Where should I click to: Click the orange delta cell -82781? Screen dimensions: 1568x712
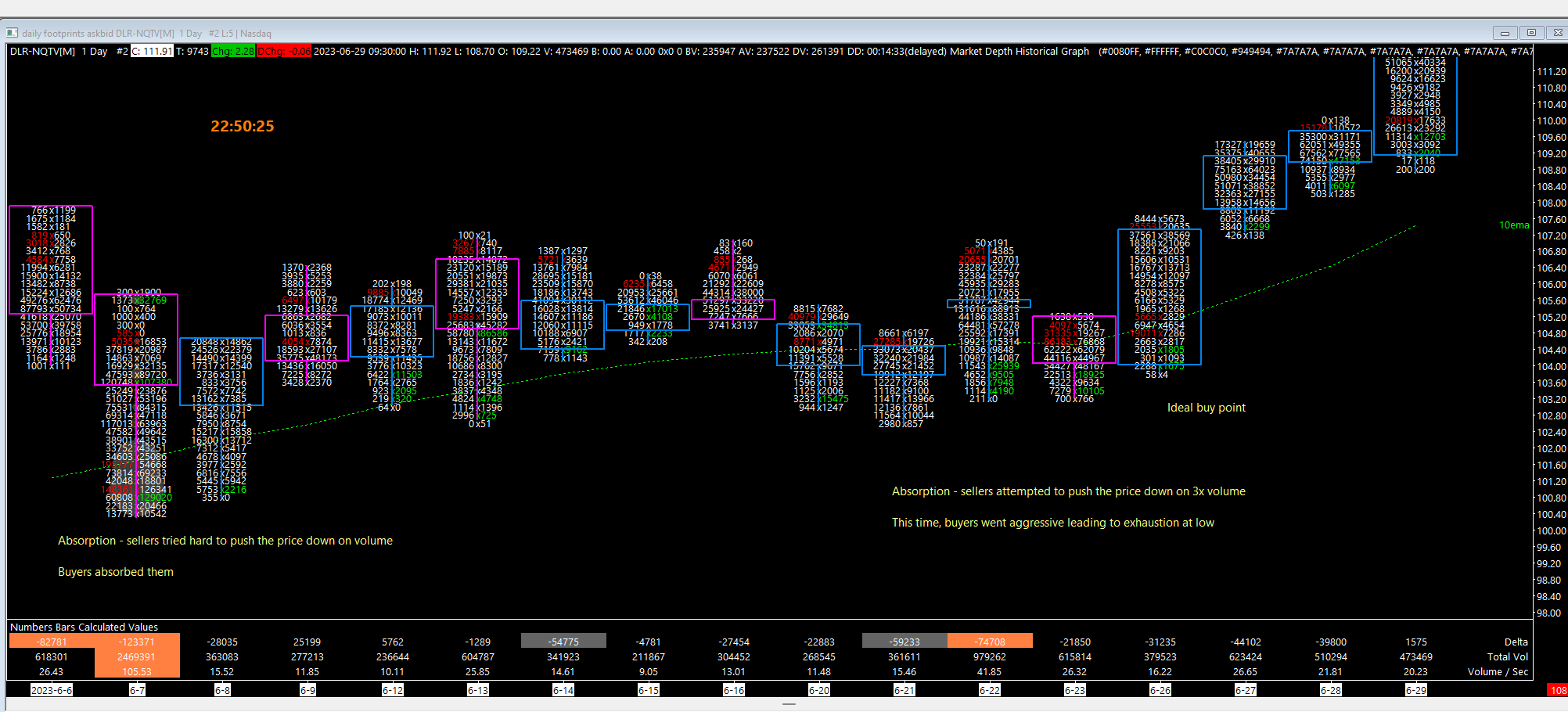click(52, 642)
